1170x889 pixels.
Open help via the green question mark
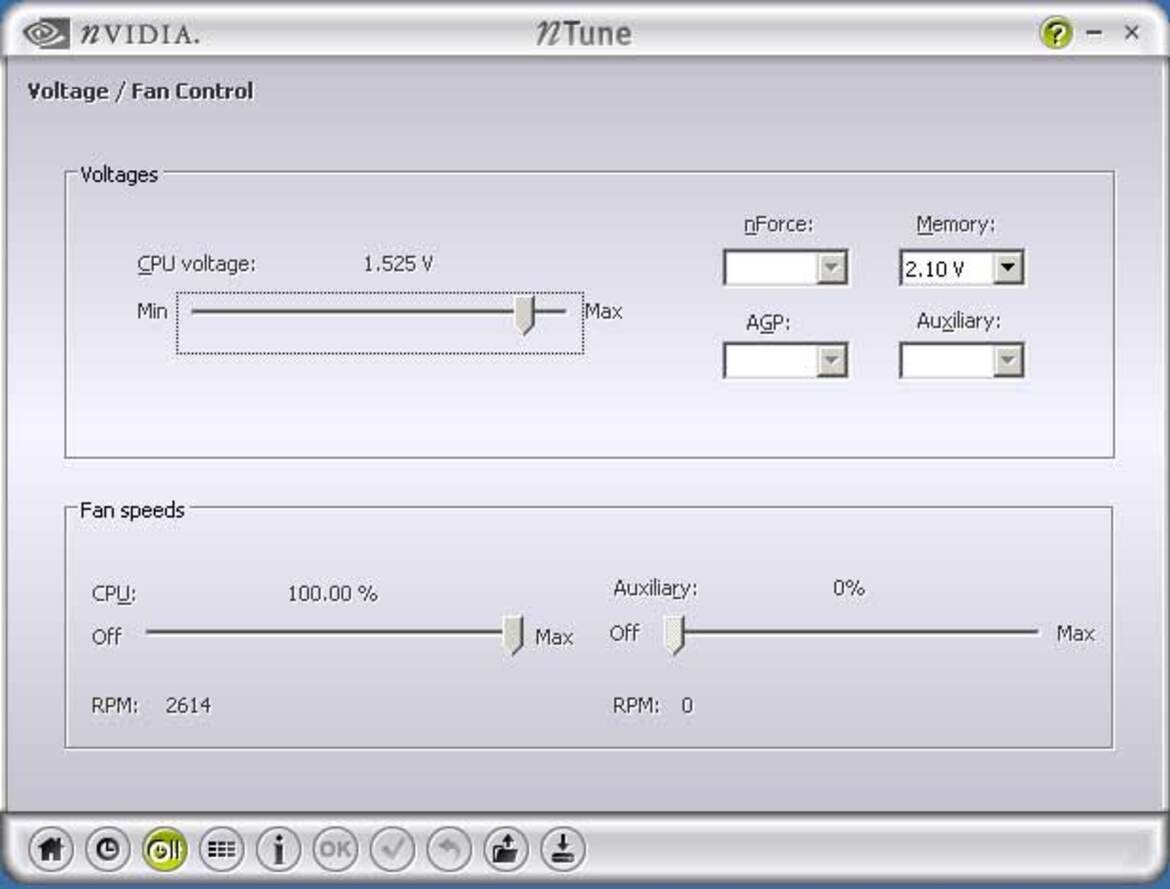[1056, 33]
